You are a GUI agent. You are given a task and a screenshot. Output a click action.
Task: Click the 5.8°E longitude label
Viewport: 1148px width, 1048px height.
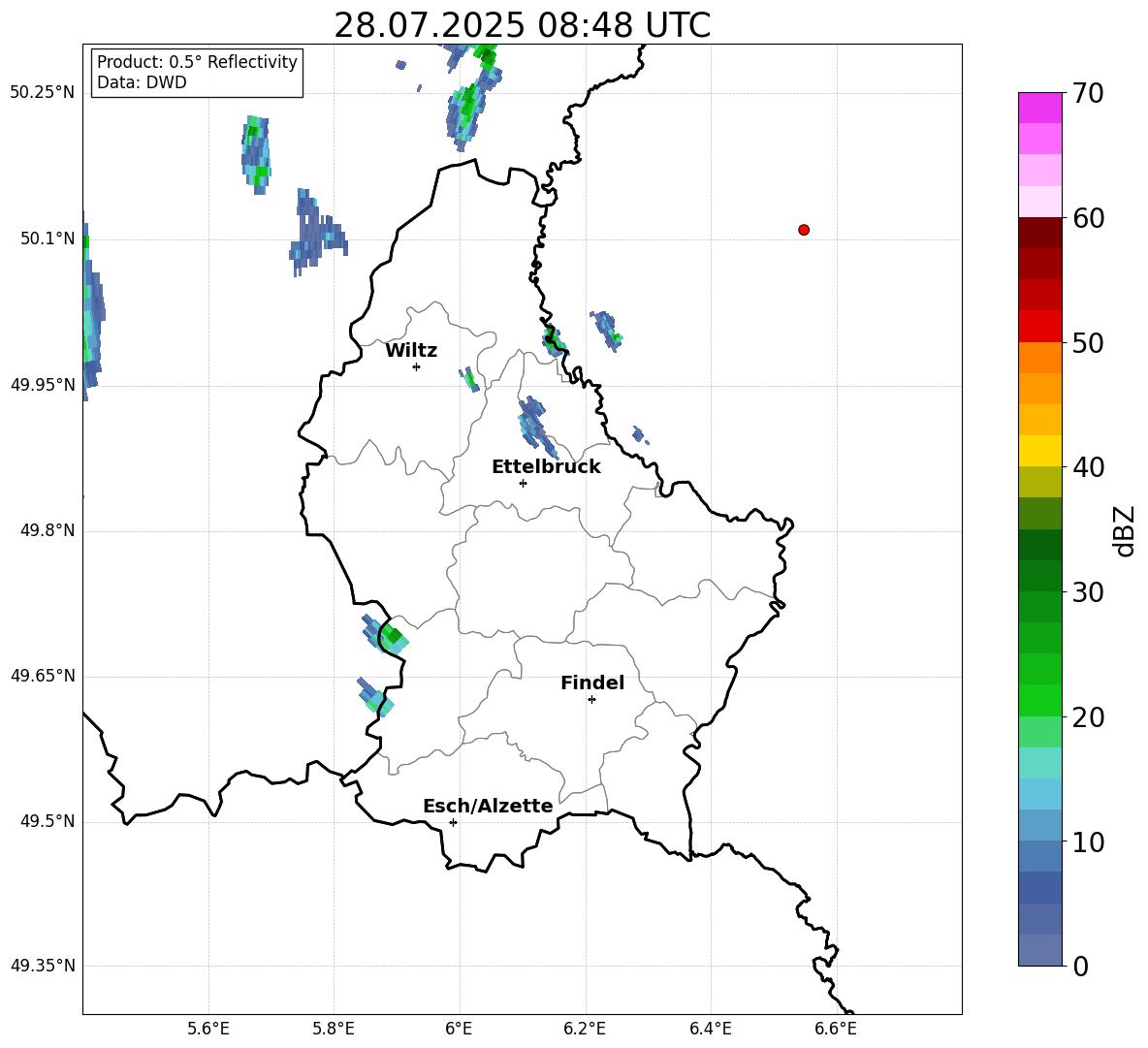(334, 1029)
